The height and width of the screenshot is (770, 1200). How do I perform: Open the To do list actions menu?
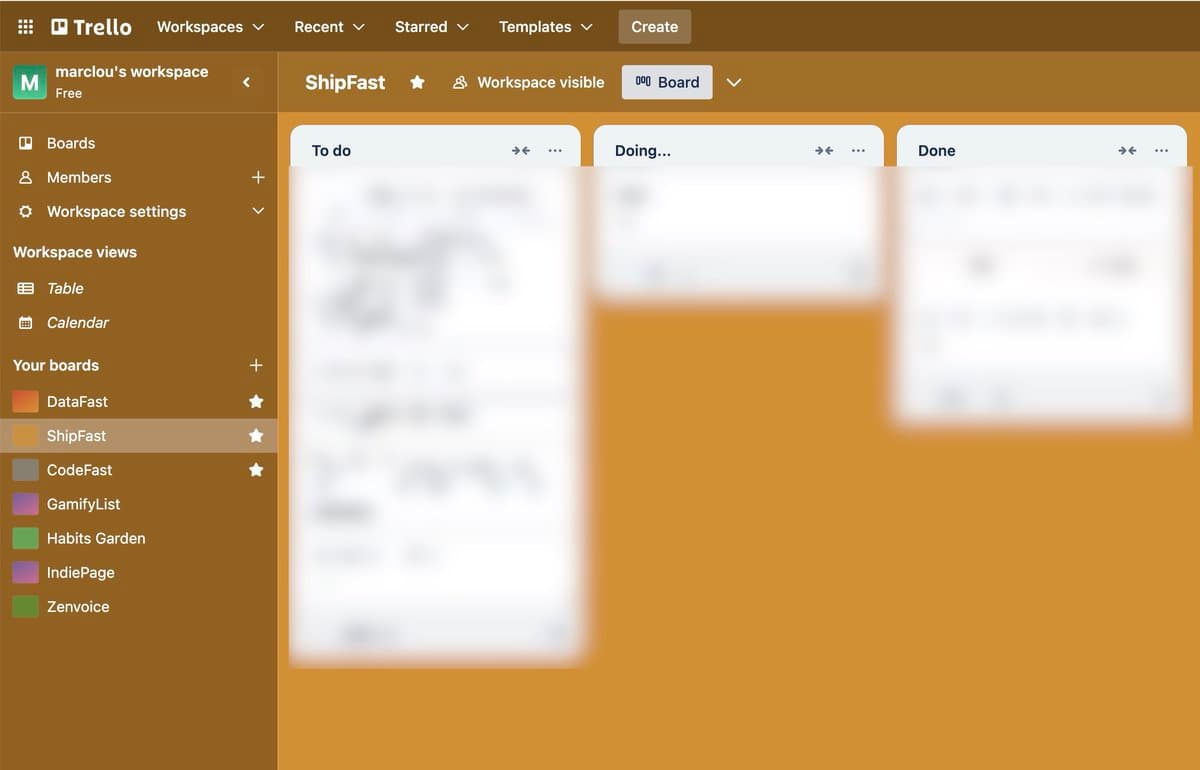coord(555,150)
